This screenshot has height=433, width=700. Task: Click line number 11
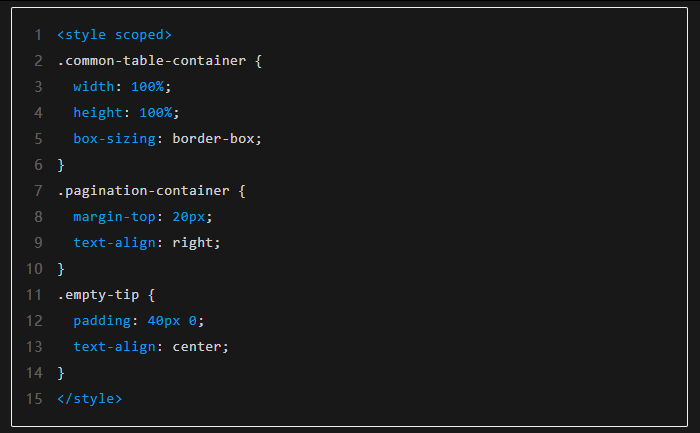(34, 295)
